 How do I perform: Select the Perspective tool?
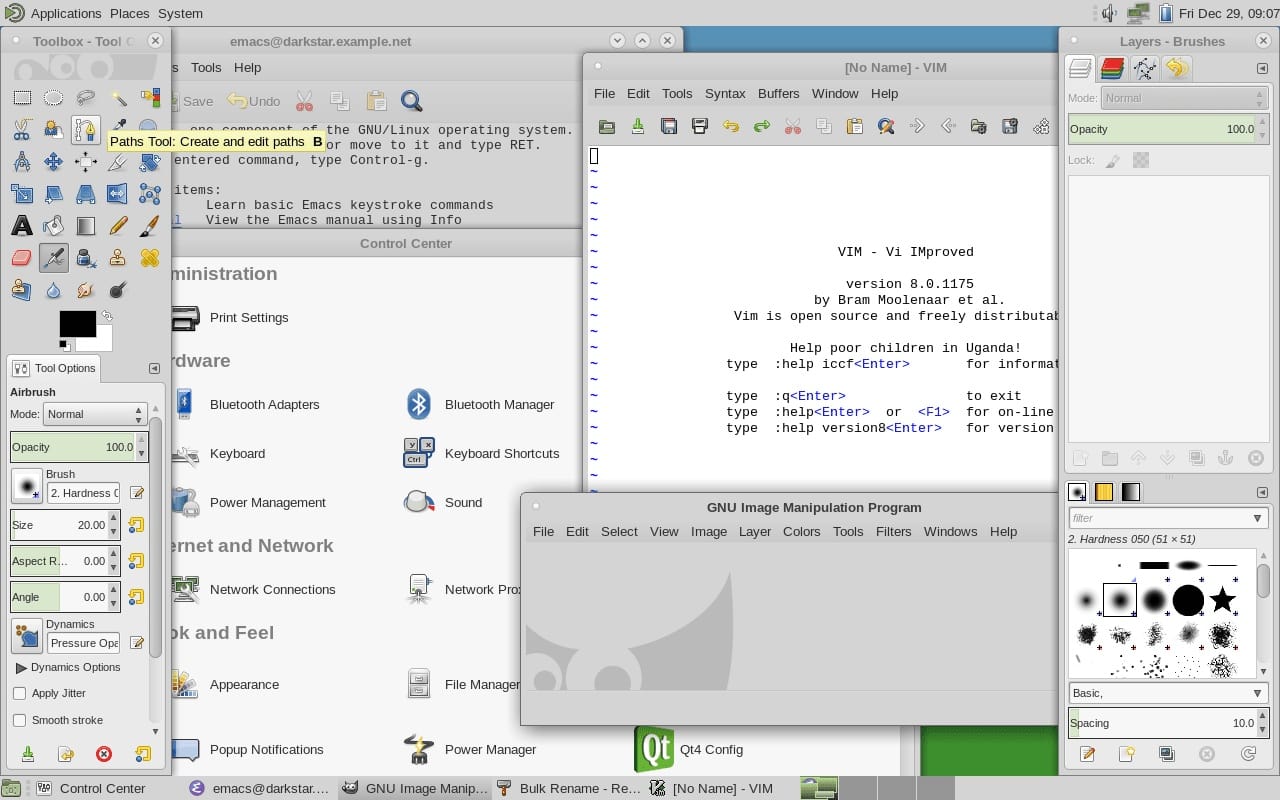tap(86, 194)
